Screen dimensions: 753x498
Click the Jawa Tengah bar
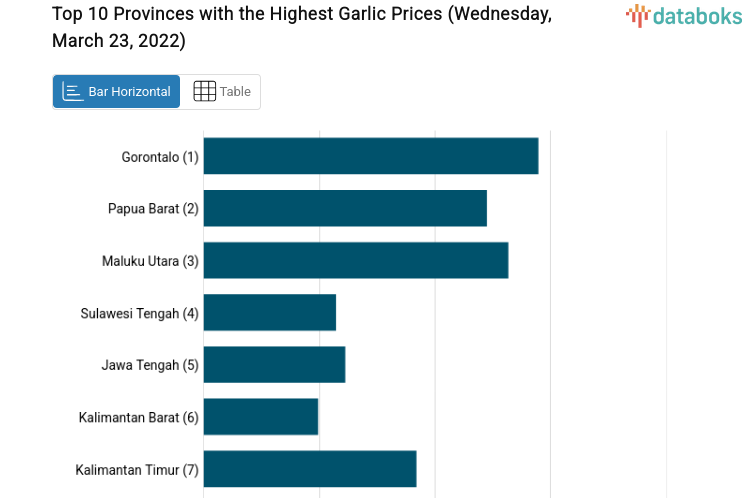tap(274, 364)
